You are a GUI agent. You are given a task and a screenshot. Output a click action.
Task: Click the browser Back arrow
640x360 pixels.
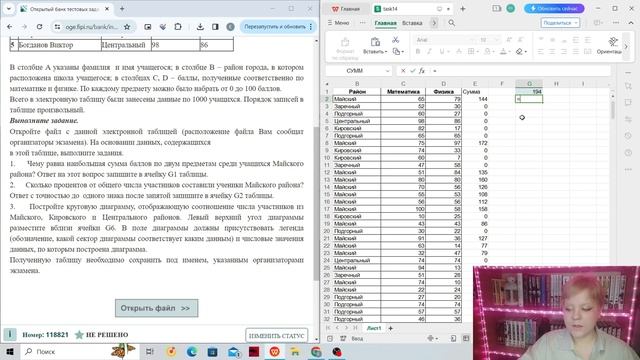click(9, 27)
